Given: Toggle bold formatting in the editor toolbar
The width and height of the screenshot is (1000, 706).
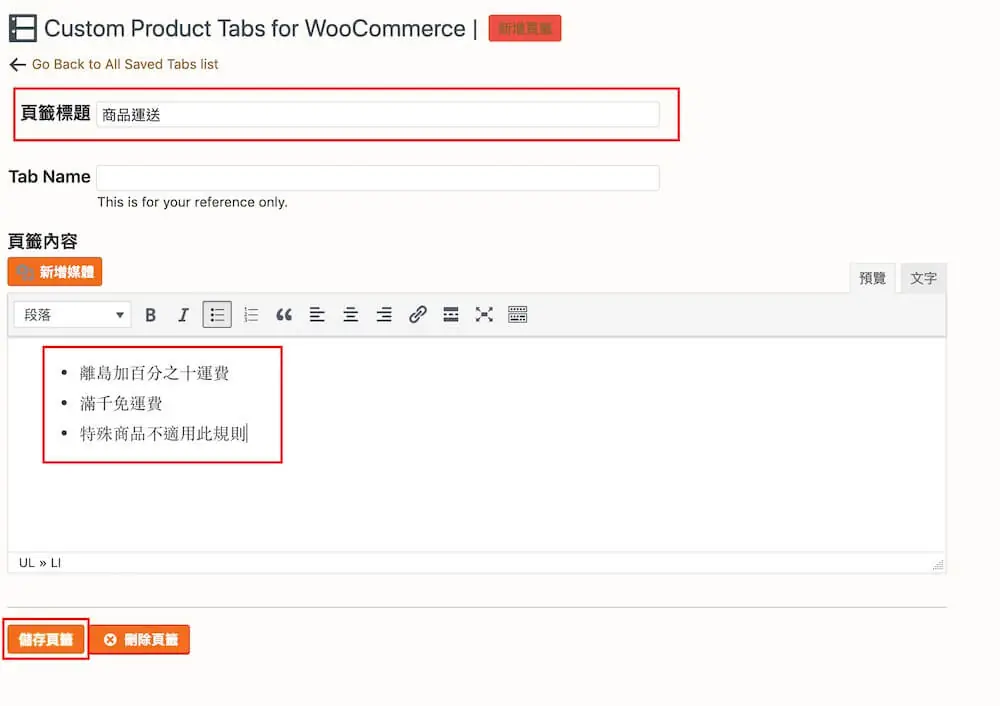Looking at the screenshot, I should coord(151,315).
